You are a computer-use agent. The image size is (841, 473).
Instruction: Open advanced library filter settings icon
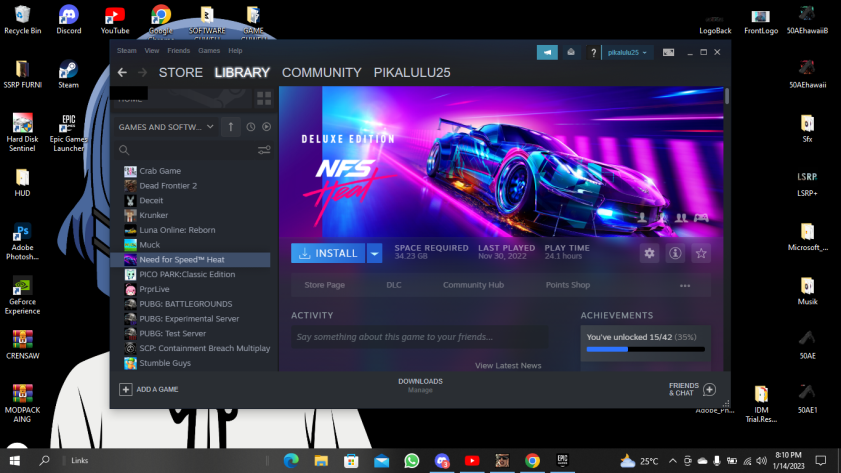click(x=264, y=150)
